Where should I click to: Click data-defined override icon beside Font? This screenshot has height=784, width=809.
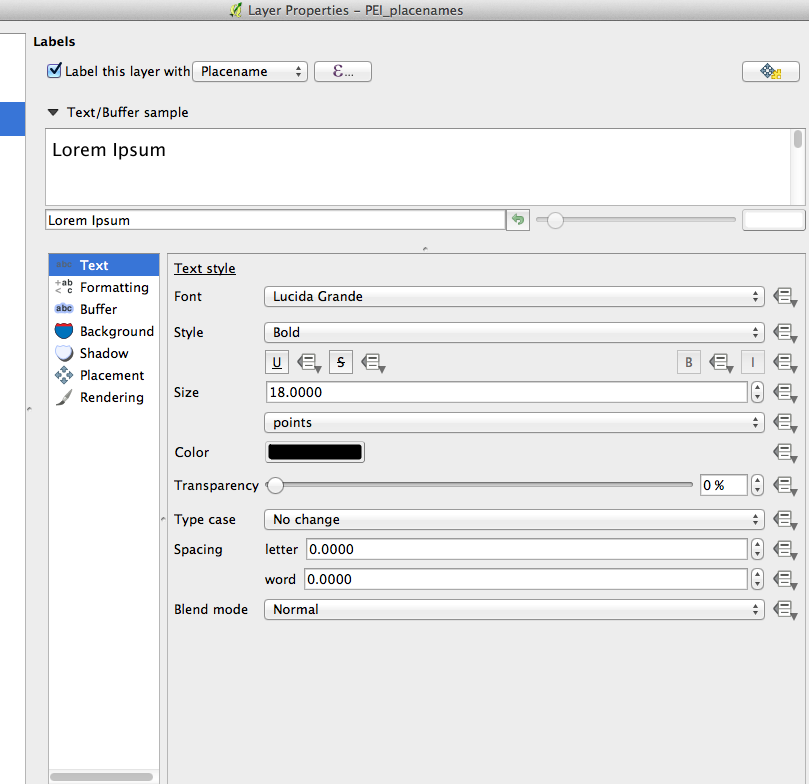[784, 297]
